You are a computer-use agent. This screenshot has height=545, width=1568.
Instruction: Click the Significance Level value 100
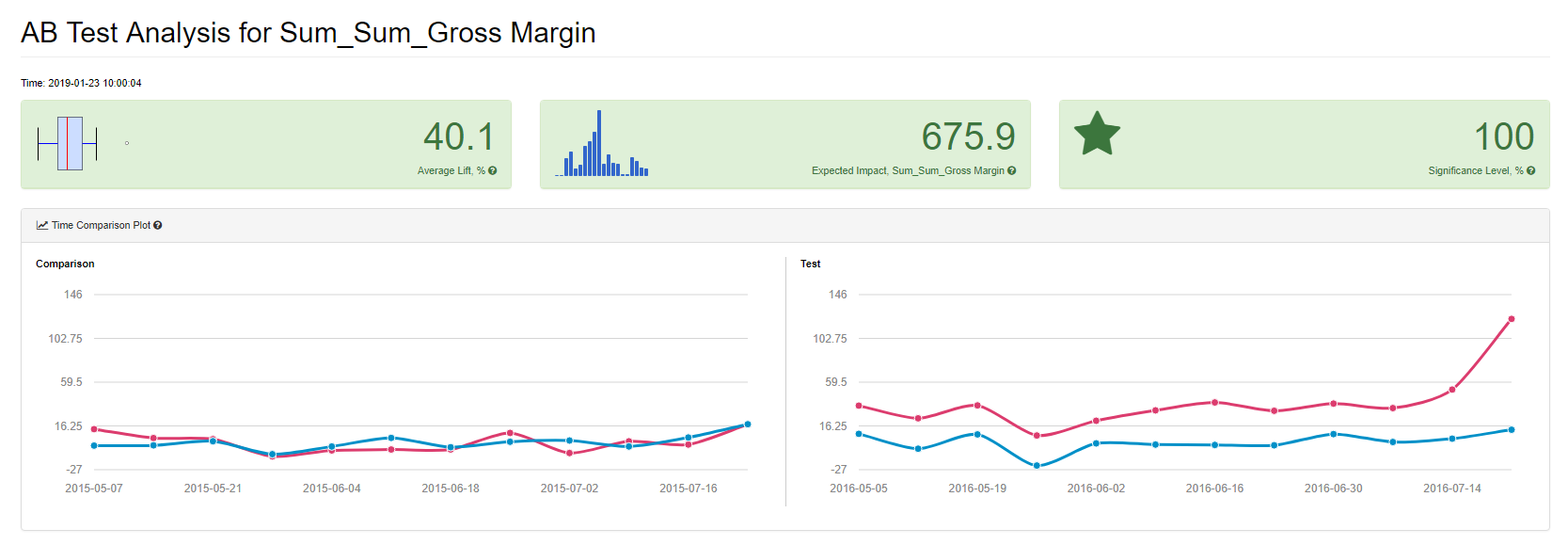tap(1504, 136)
